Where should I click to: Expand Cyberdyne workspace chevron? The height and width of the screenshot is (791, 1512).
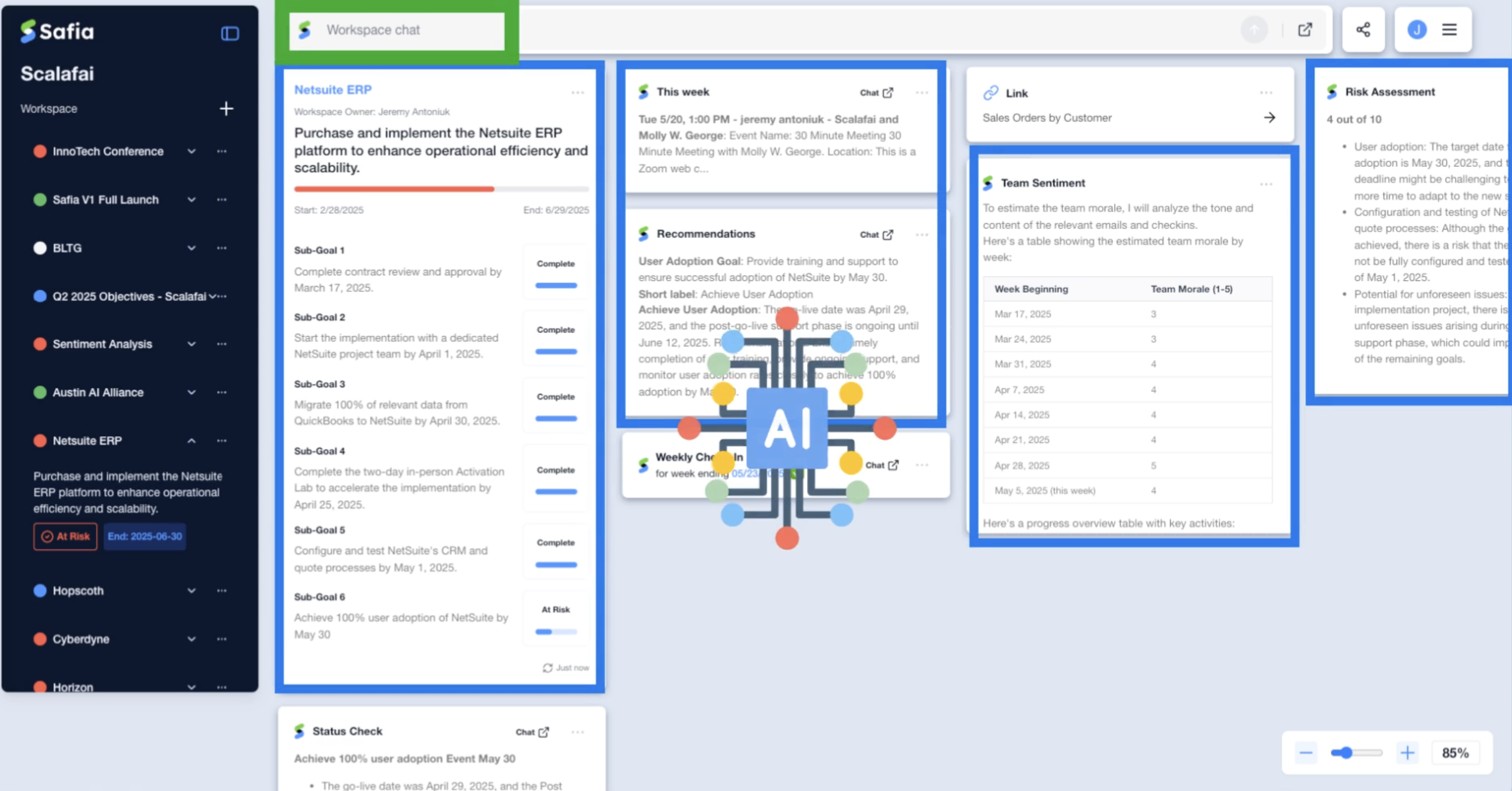point(191,639)
